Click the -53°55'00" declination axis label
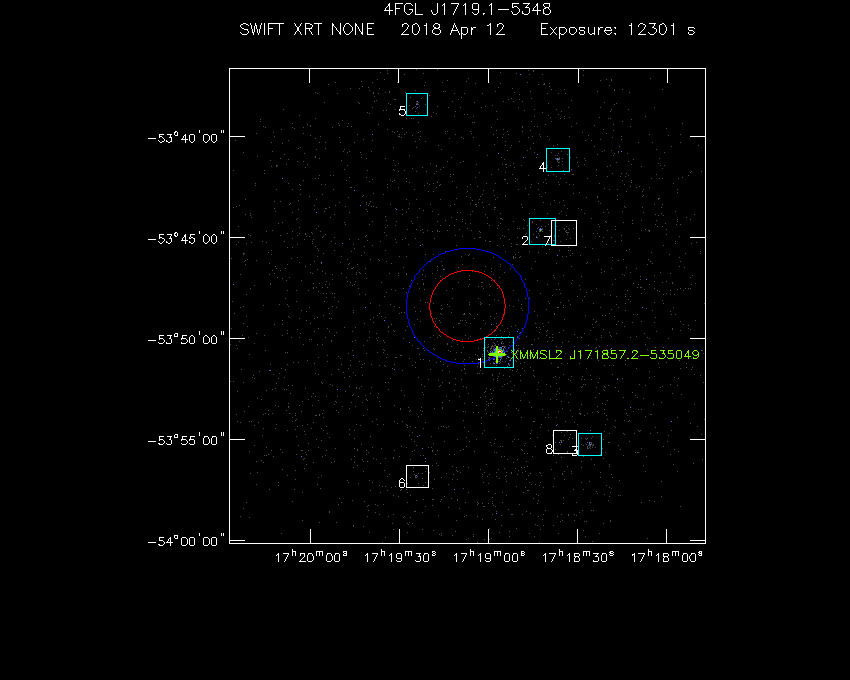The image size is (850, 680). click(x=186, y=440)
